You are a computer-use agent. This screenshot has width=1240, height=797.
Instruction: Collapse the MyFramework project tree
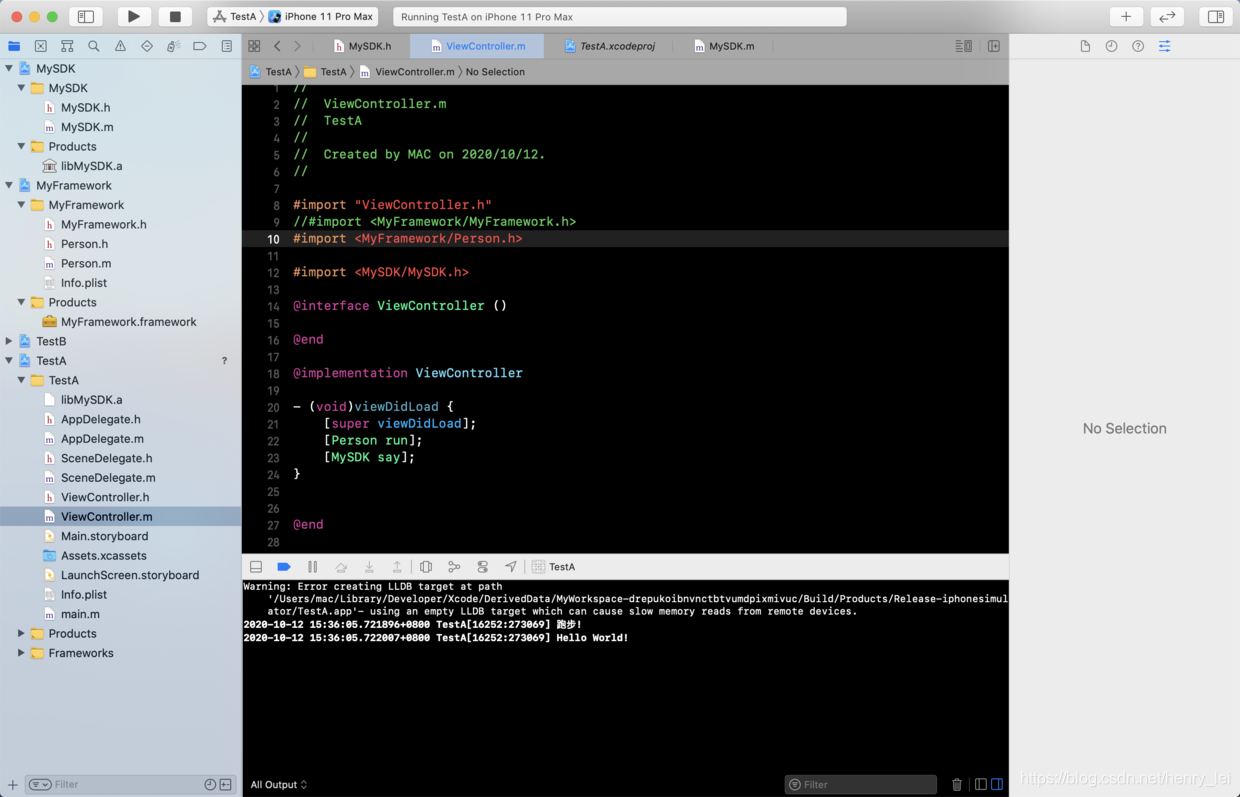click(x=9, y=185)
